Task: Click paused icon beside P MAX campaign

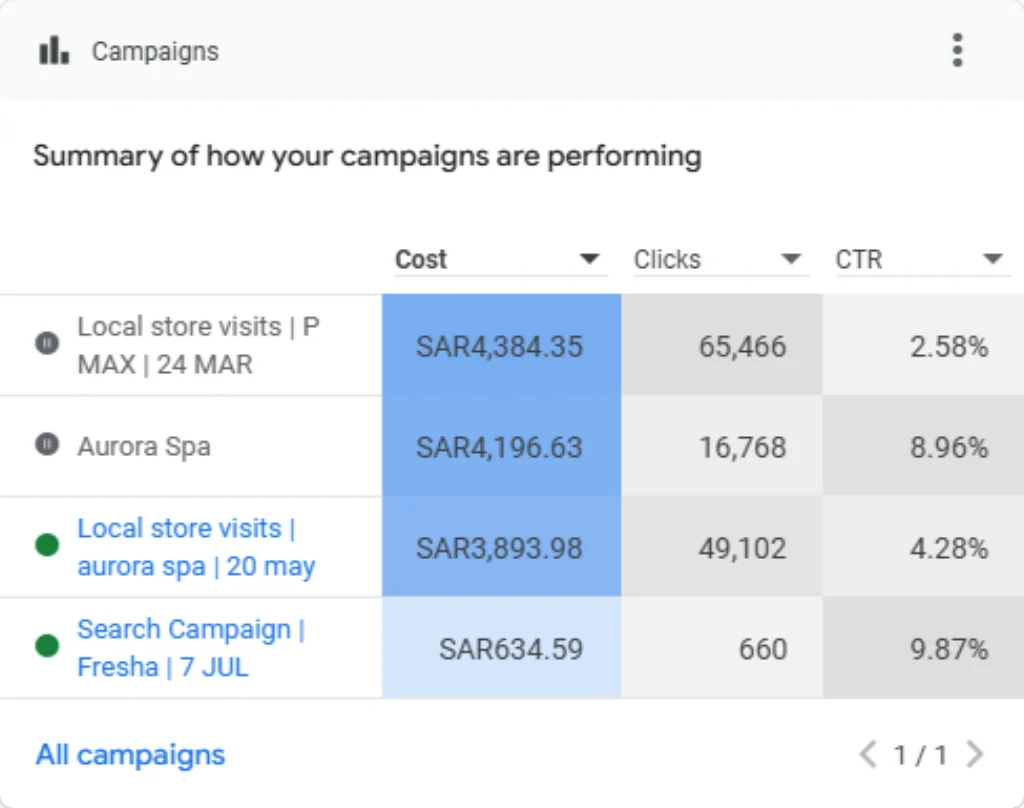Action: (47, 343)
